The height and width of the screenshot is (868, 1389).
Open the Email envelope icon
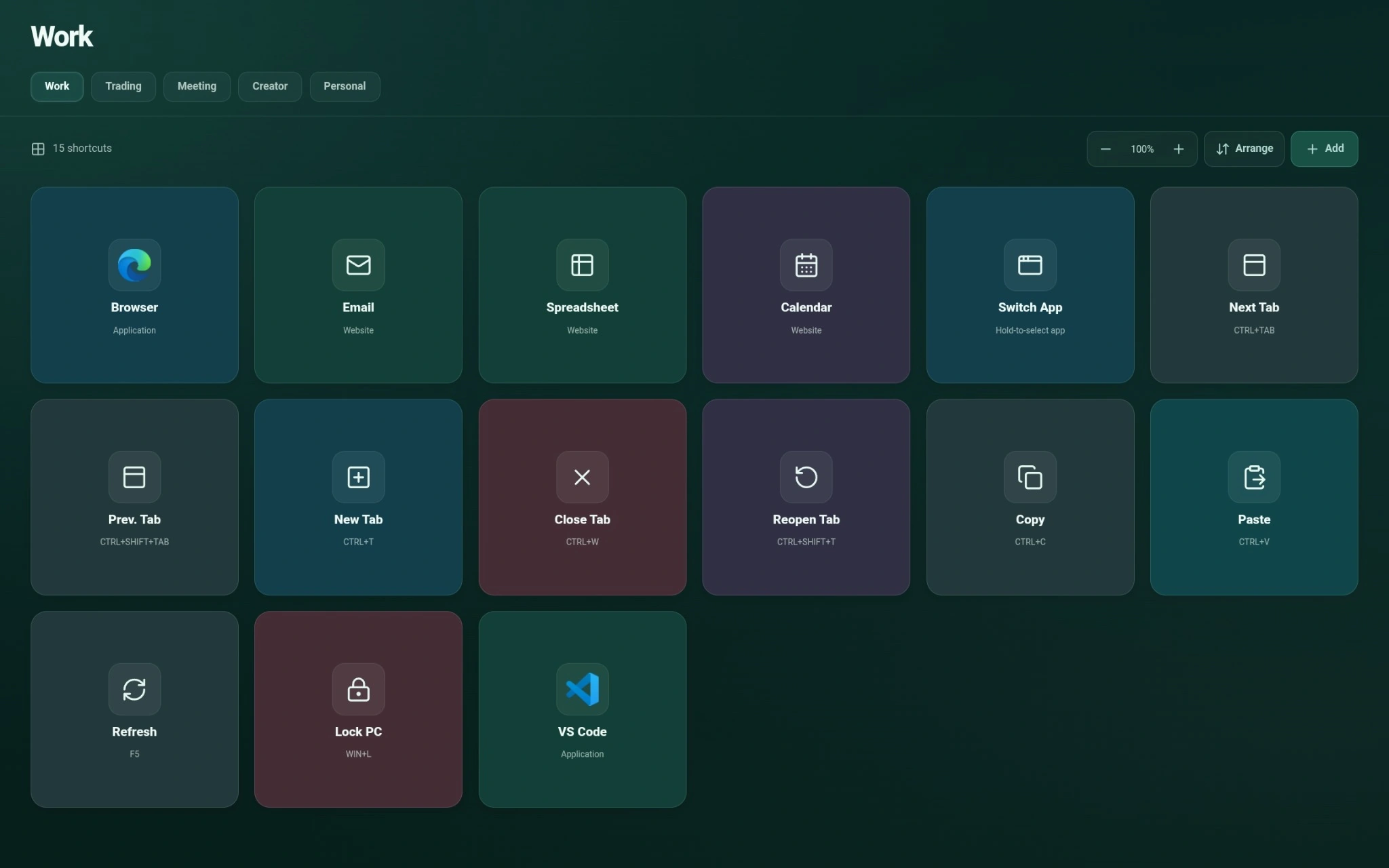click(x=358, y=264)
